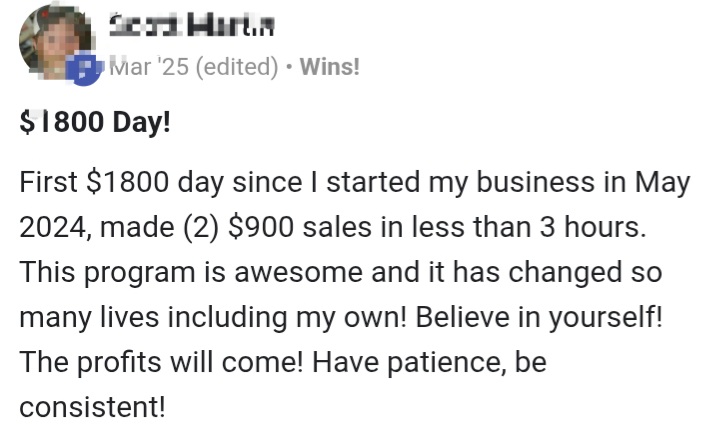Click the bullet separator before "Wins!"
Viewport: 709px width, 424px height.
pyautogui.click(x=289, y=67)
